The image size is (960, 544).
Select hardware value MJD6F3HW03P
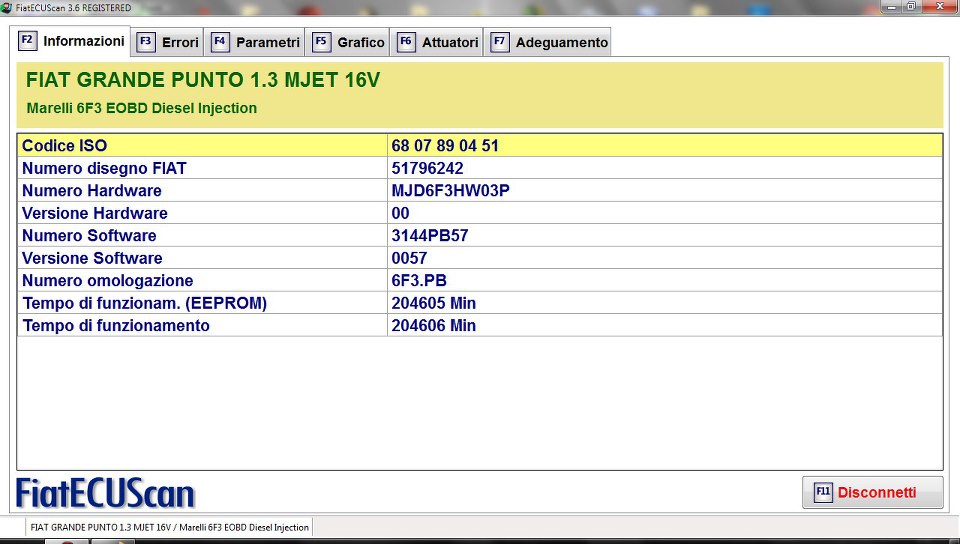451,190
